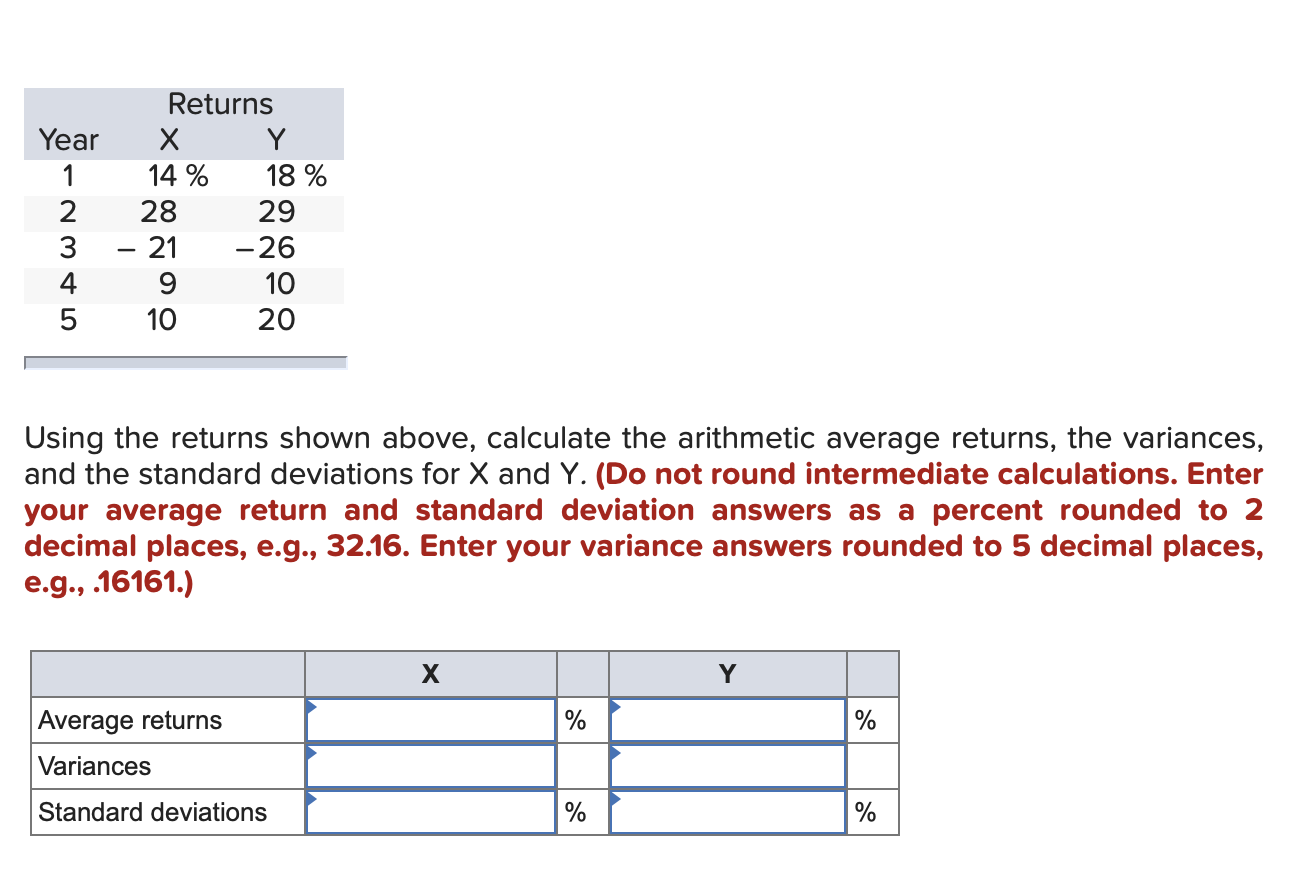Click the Returns header of the data table
The image size is (1316, 888).
pyautogui.click(x=220, y=103)
